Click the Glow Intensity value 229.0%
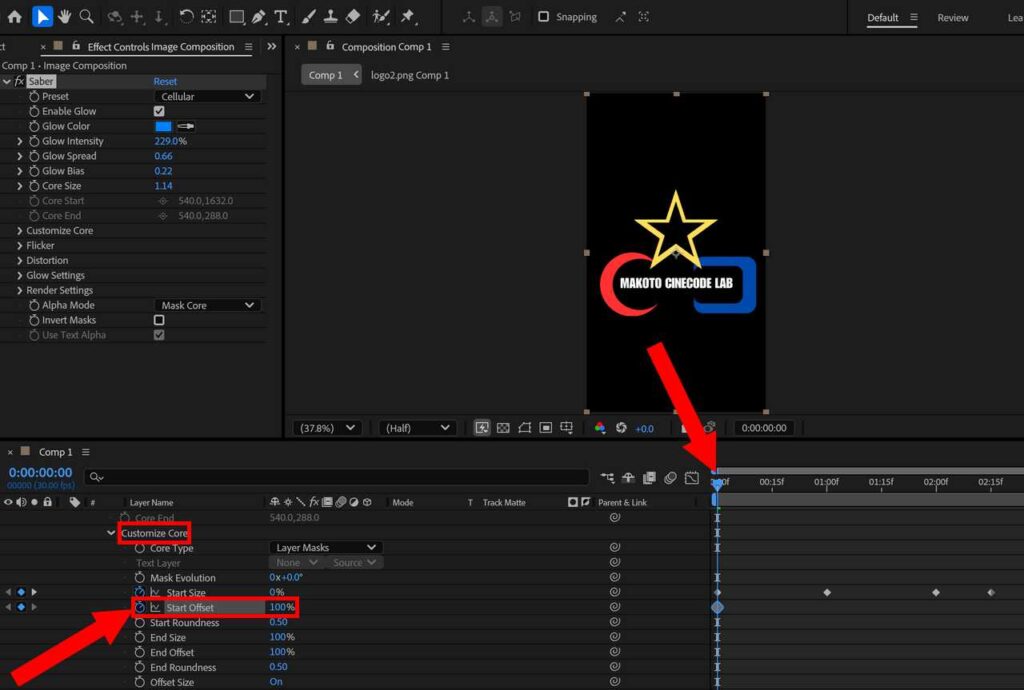Viewport: 1024px width, 690px height. [170, 141]
